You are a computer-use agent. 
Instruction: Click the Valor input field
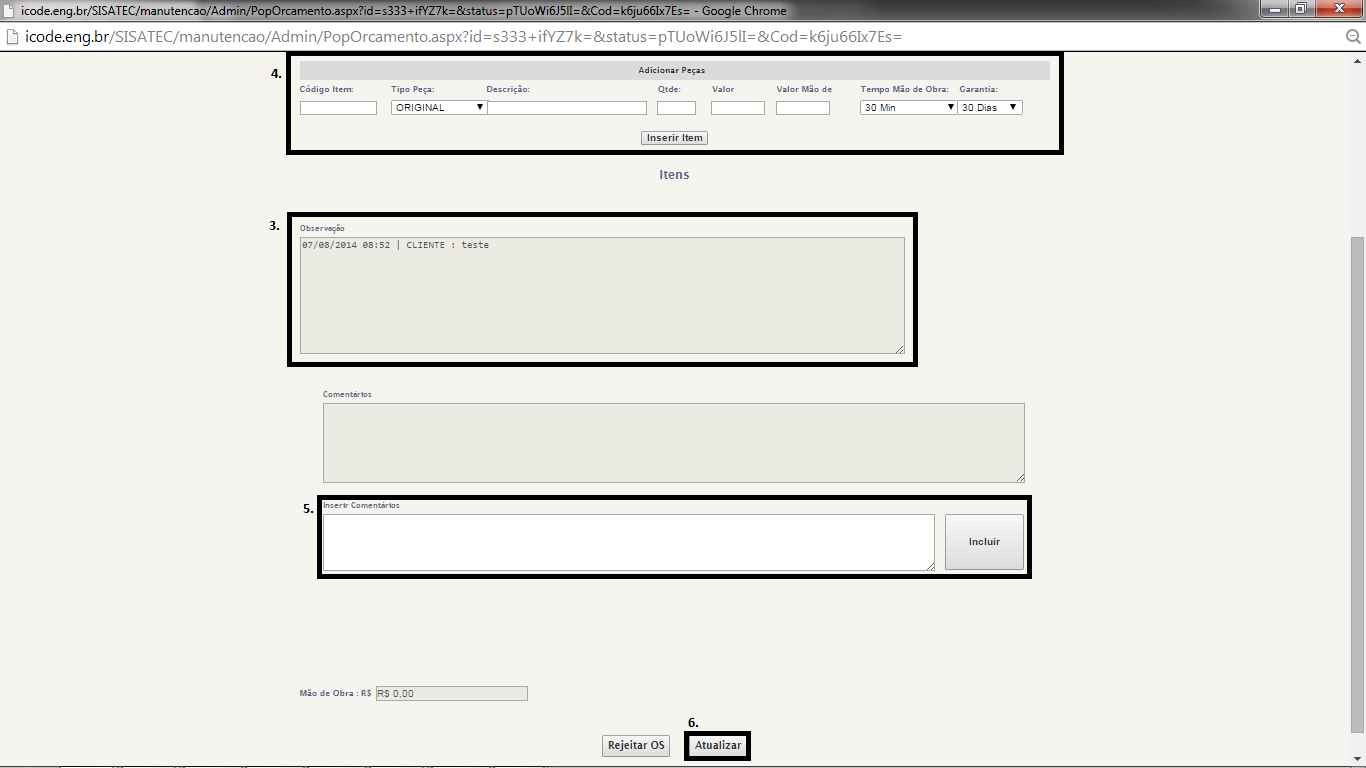click(738, 108)
